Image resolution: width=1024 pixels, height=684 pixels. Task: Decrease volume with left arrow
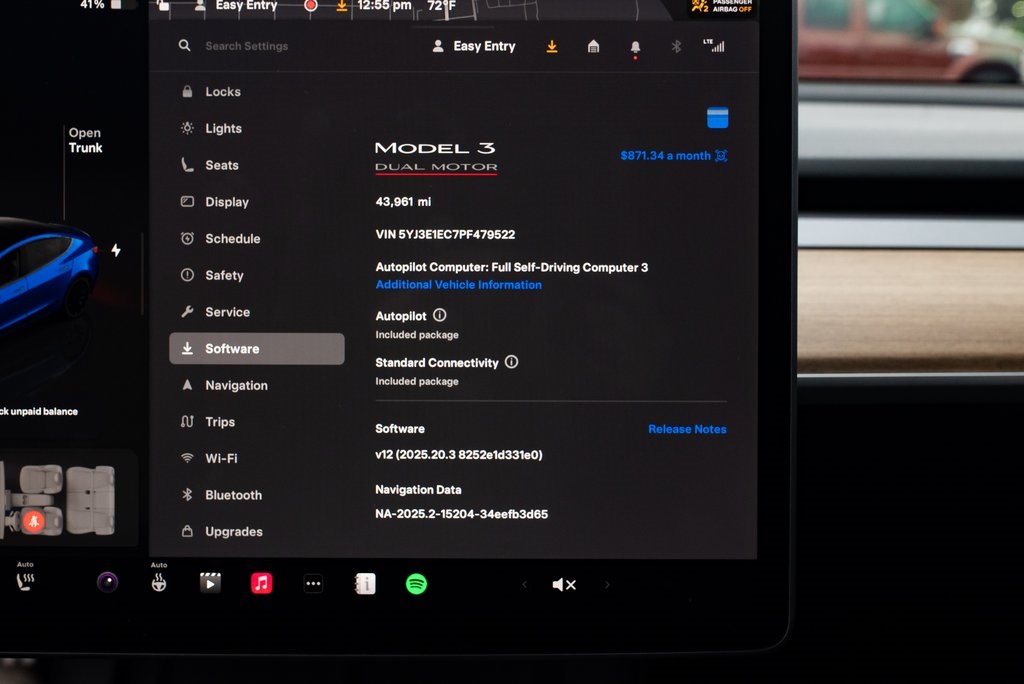[x=524, y=585]
